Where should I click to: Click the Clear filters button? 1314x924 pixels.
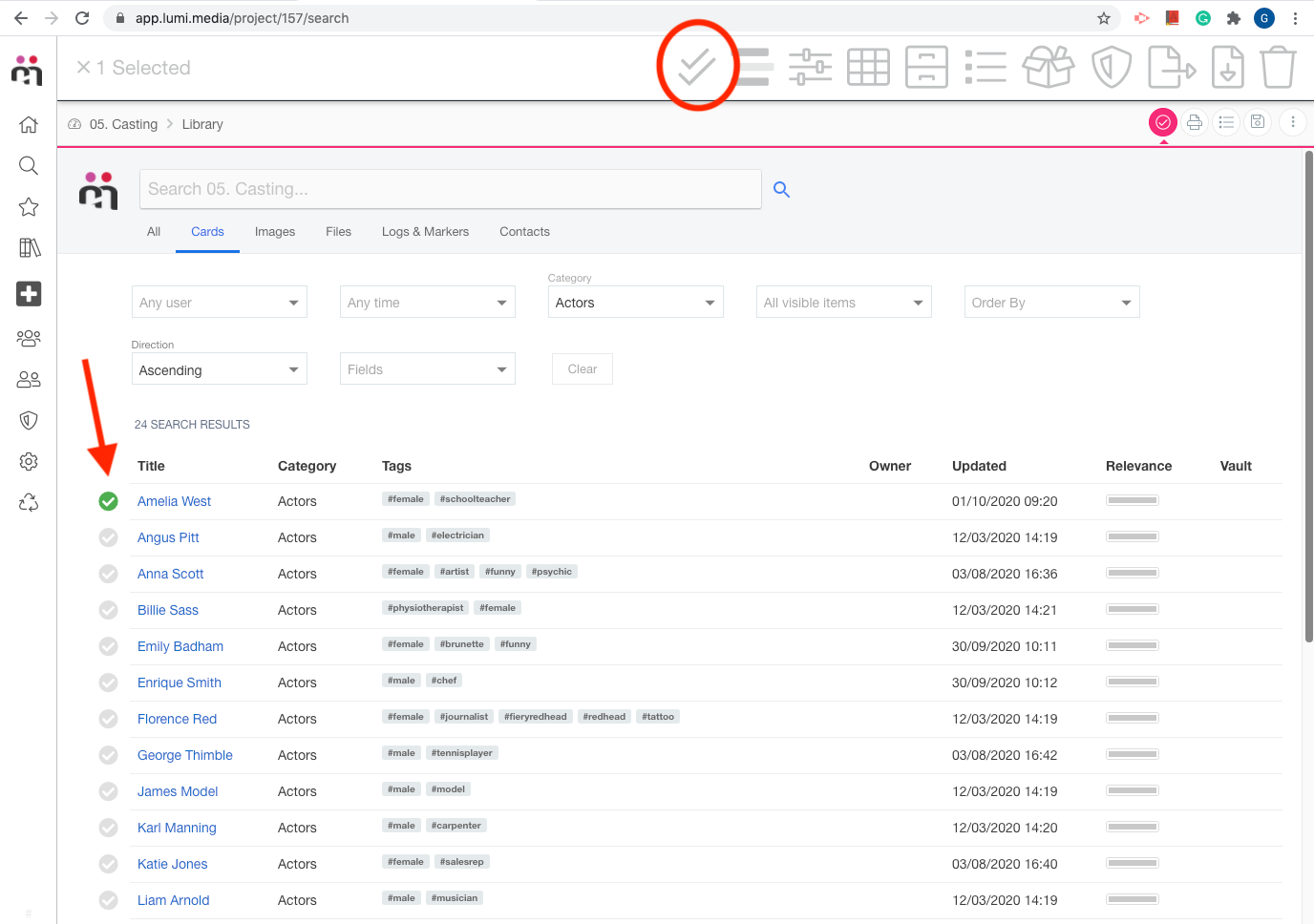point(583,369)
